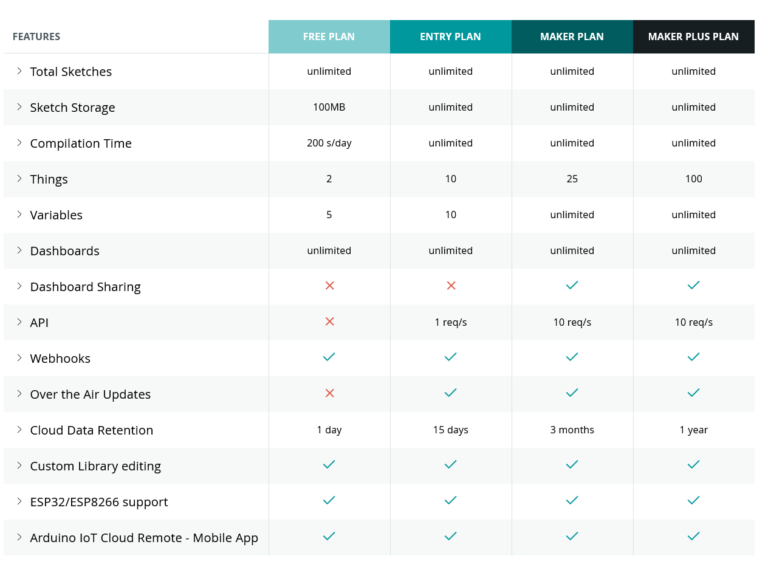This screenshot has height=564, width=768.
Task: Click red X for Free Plan API
Action: pyautogui.click(x=329, y=322)
